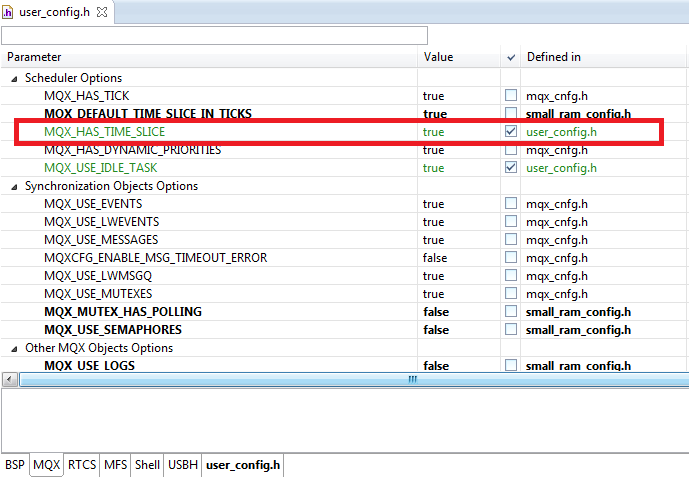
Task: Select the MQX_MUTEX_HAS_POLLING parameter name
Action: (x=123, y=312)
